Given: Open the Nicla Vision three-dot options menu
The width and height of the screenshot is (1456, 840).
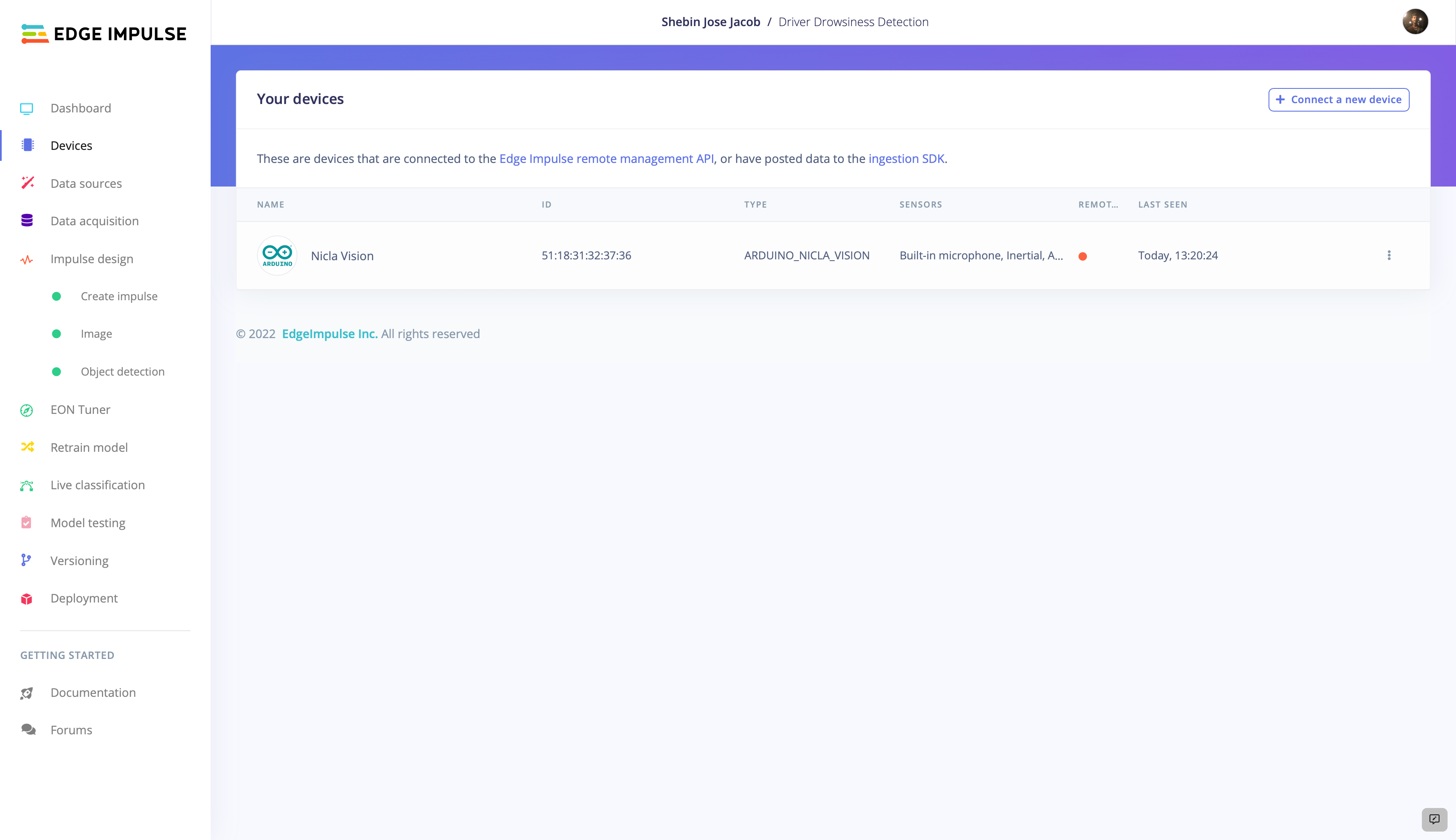Looking at the screenshot, I should pos(1389,256).
